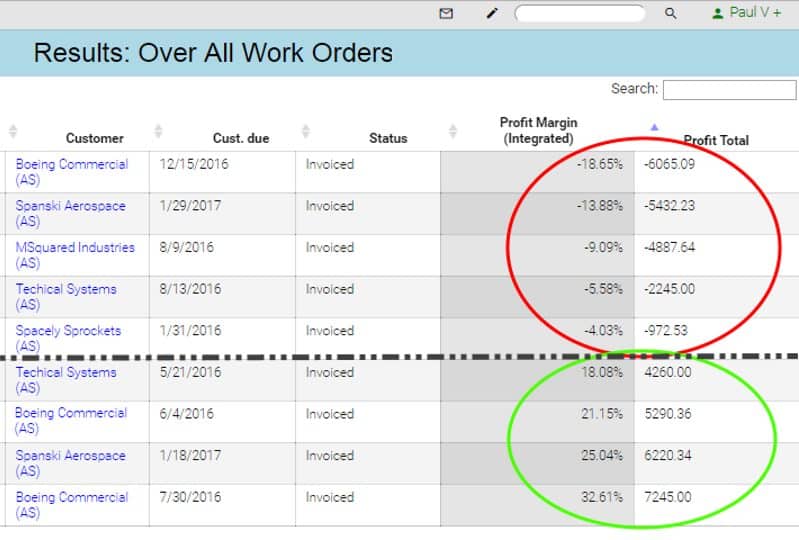
Task: Click the Status column header
Action: coord(388,138)
